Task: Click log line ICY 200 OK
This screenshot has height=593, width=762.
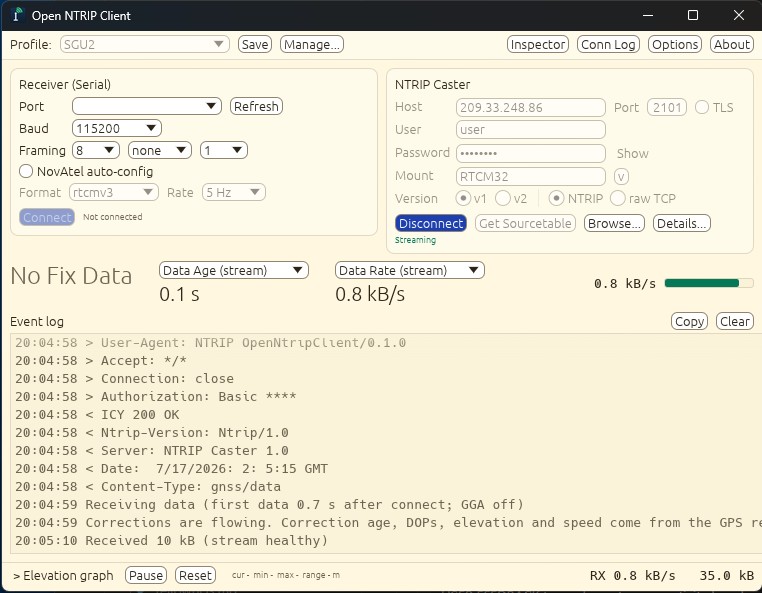Action: (97, 415)
